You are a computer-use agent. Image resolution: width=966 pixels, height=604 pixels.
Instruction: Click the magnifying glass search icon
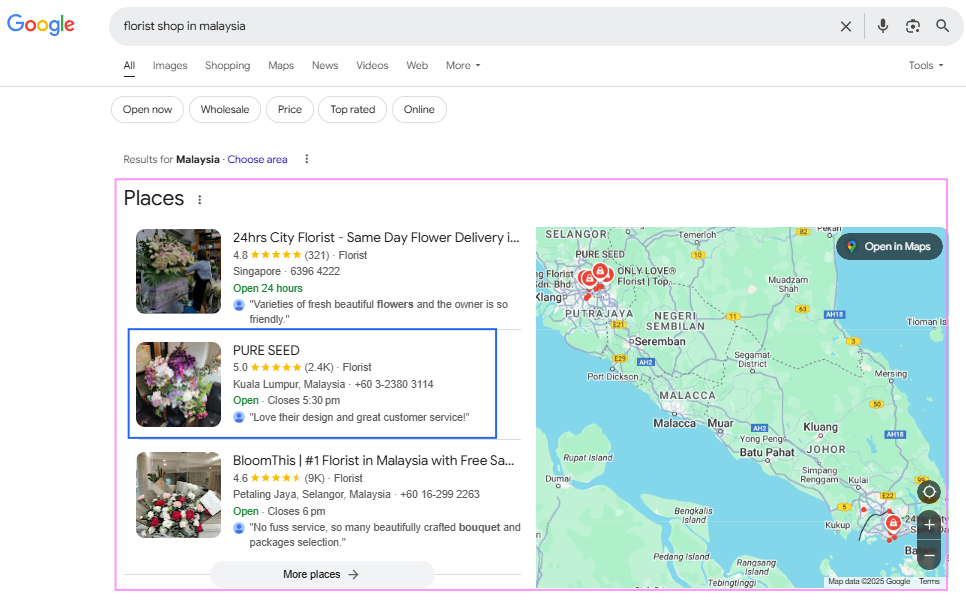[x=942, y=26]
